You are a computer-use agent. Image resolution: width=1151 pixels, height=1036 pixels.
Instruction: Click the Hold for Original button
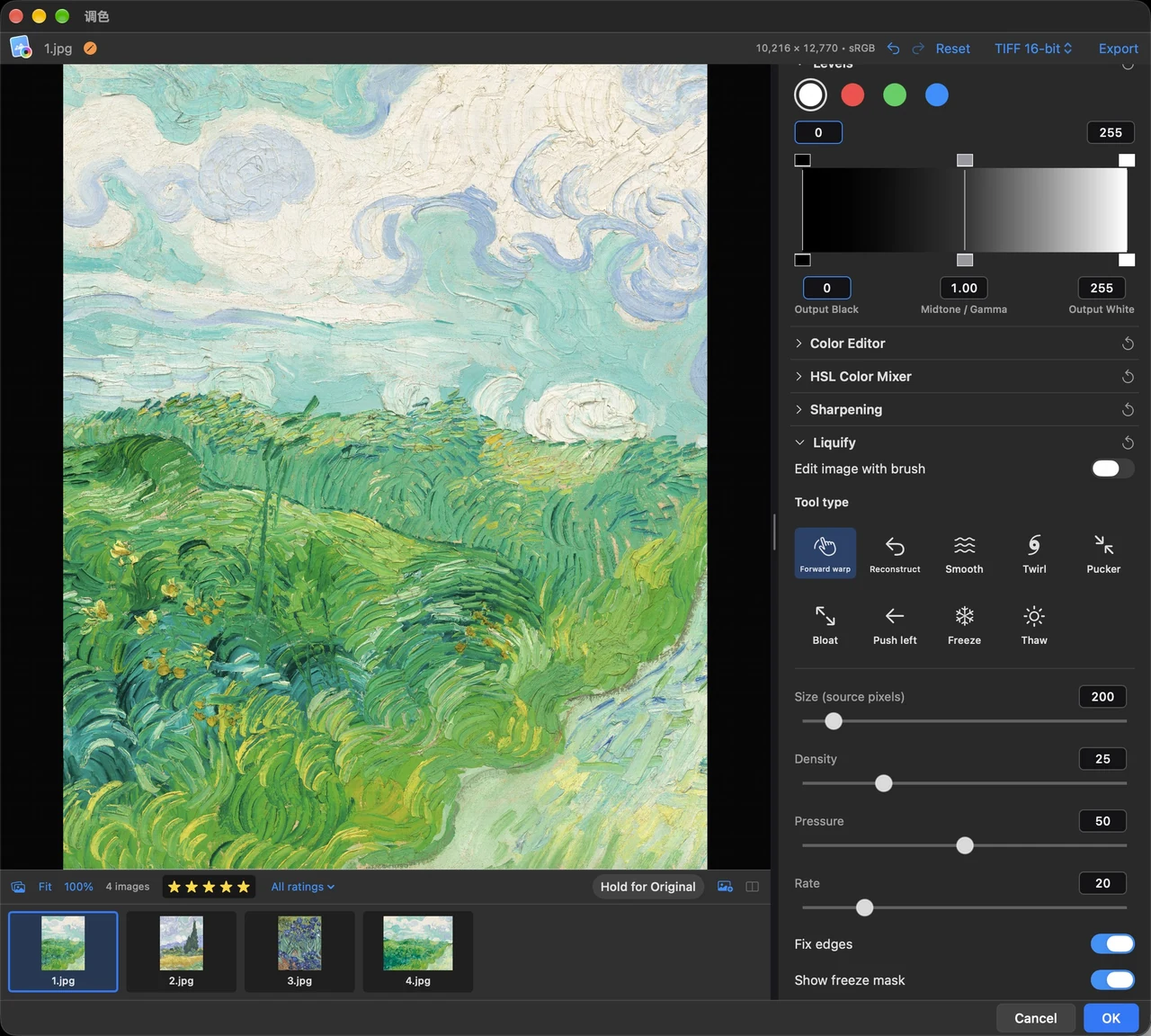coord(648,887)
